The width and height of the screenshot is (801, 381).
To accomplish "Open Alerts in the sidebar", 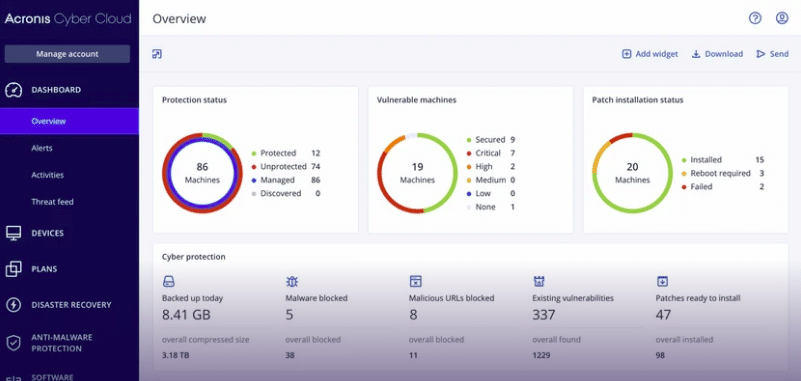I will tap(42, 149).
